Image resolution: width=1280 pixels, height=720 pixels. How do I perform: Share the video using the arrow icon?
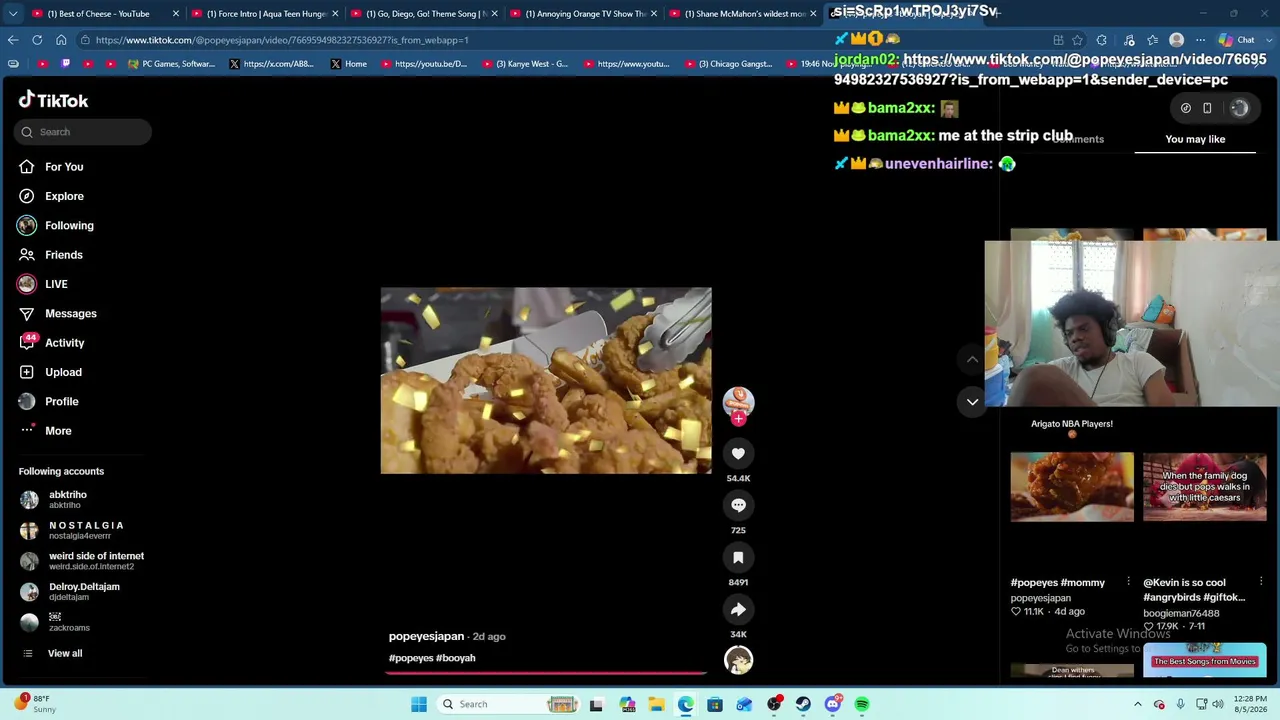pos(738,609)
